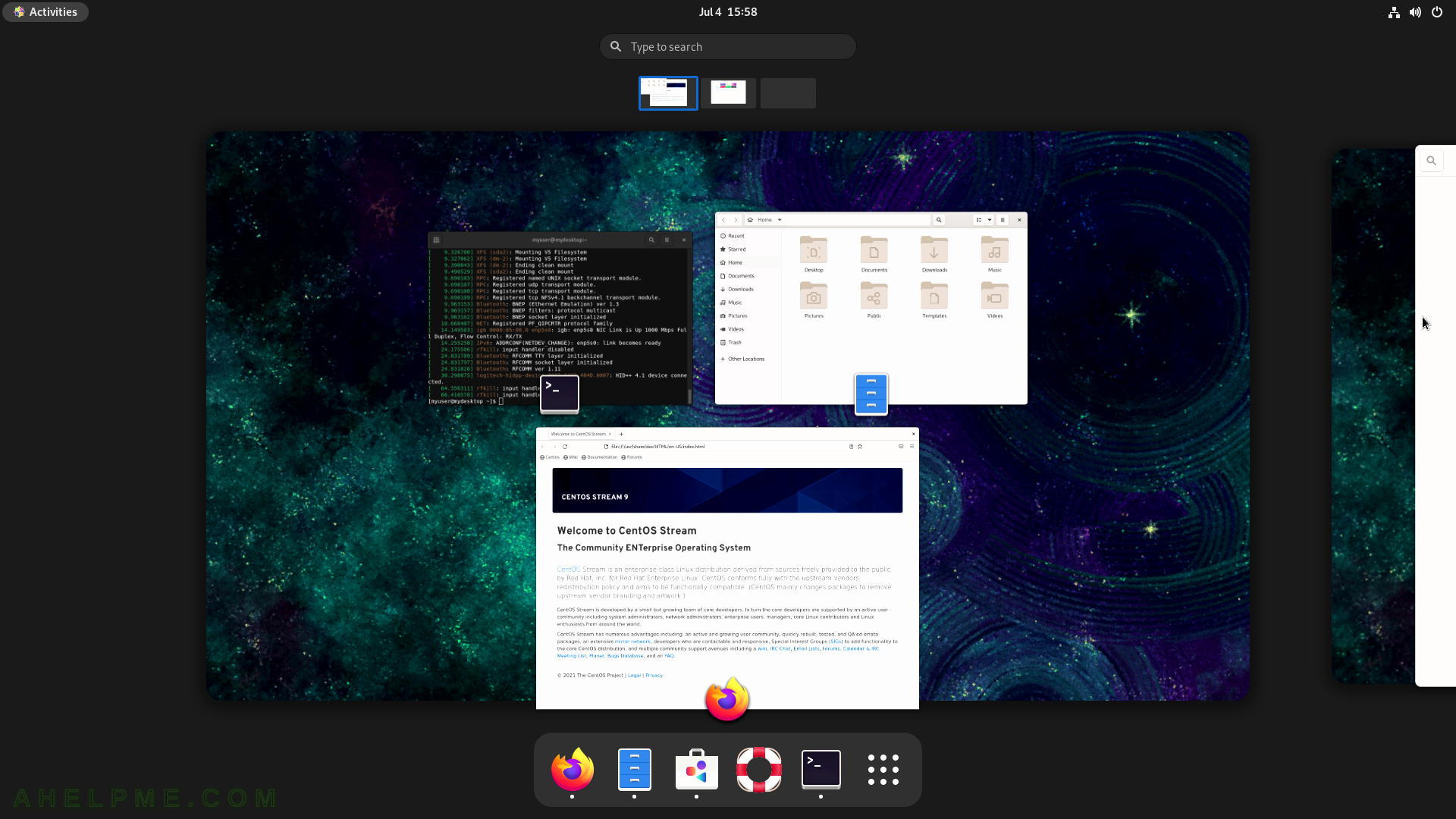Click search icon in the window on the next workspace
Image resolution: width=1456 pixels, height=819 pixels.
[x=1431, y=161]
